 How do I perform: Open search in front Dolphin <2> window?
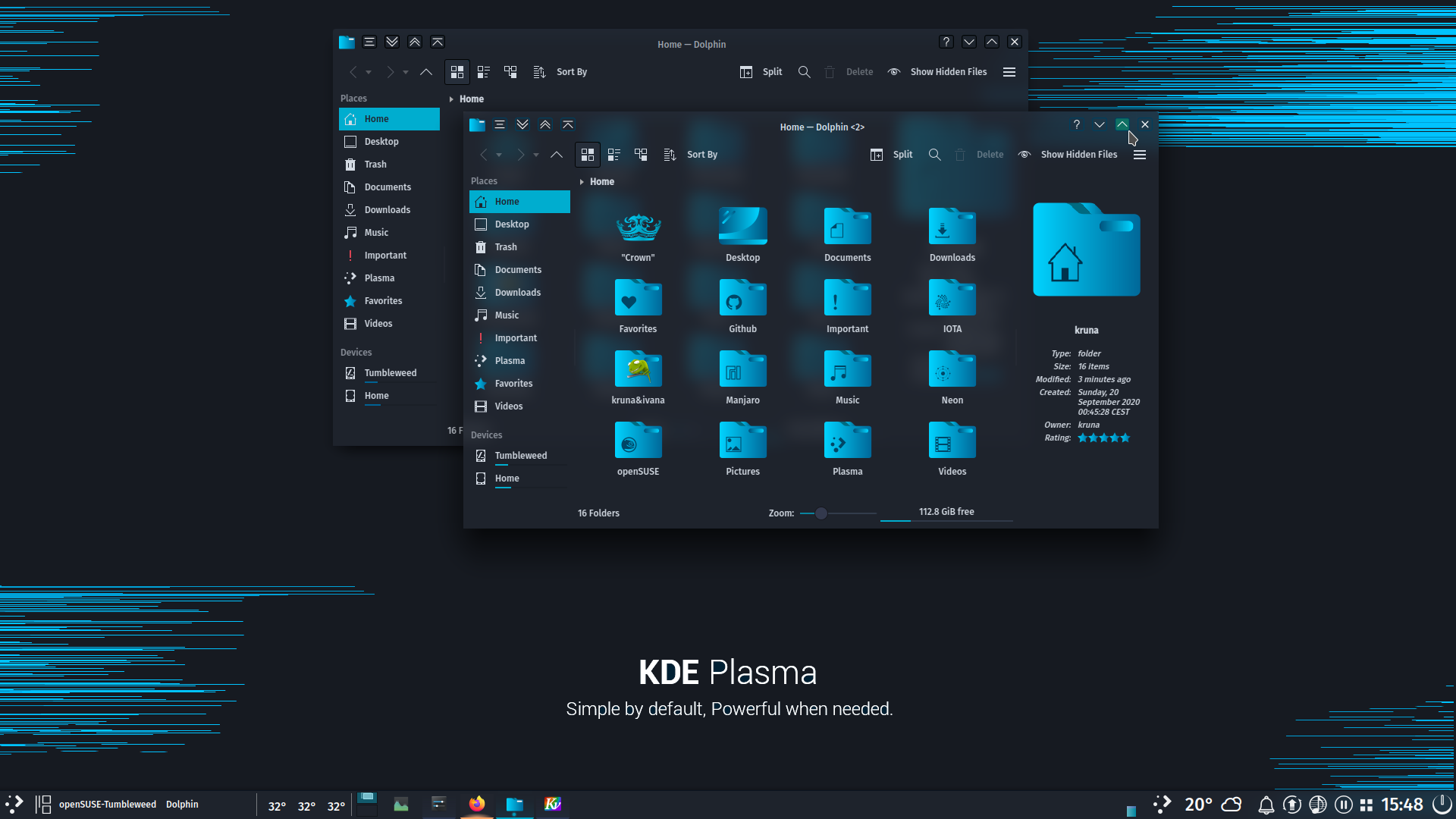(935, 155)
